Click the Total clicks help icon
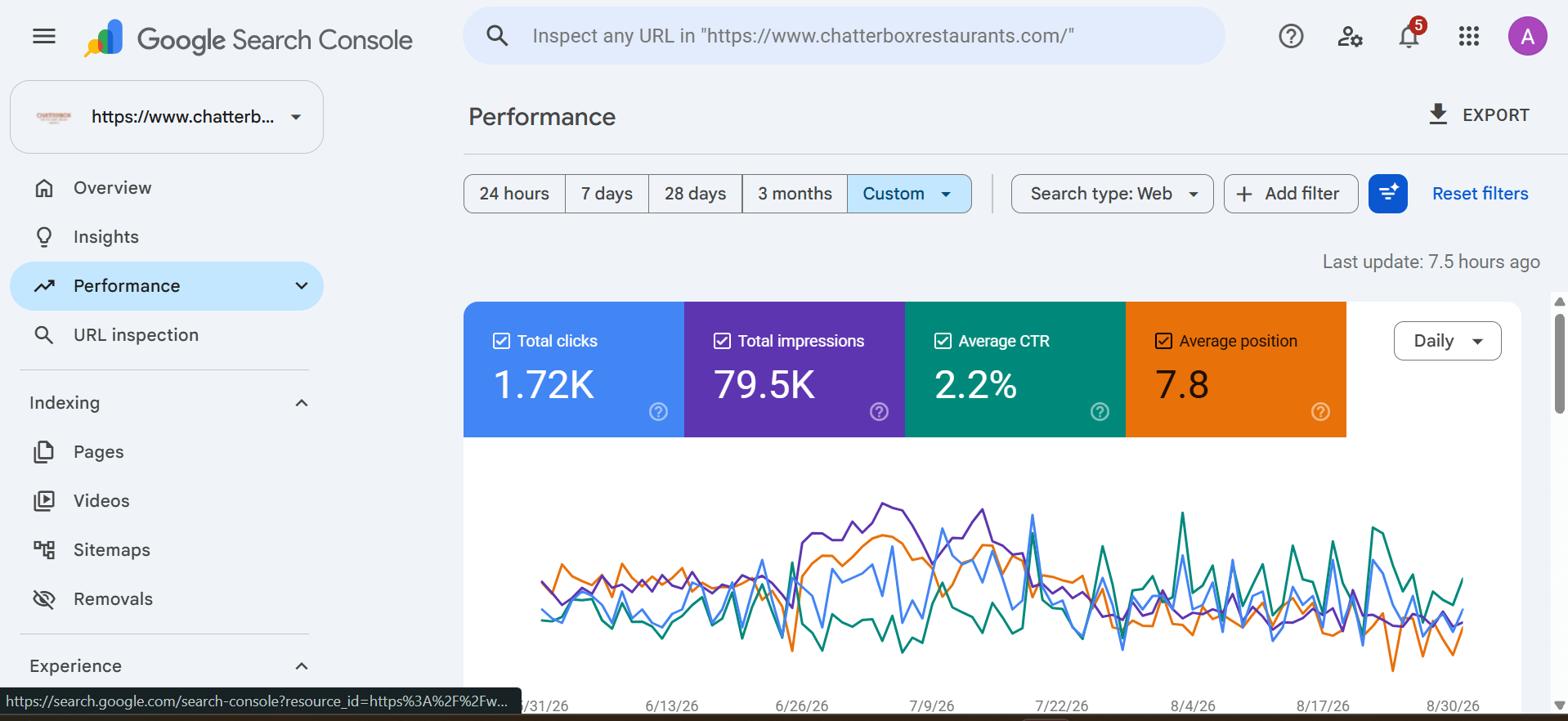 point(658,412)
